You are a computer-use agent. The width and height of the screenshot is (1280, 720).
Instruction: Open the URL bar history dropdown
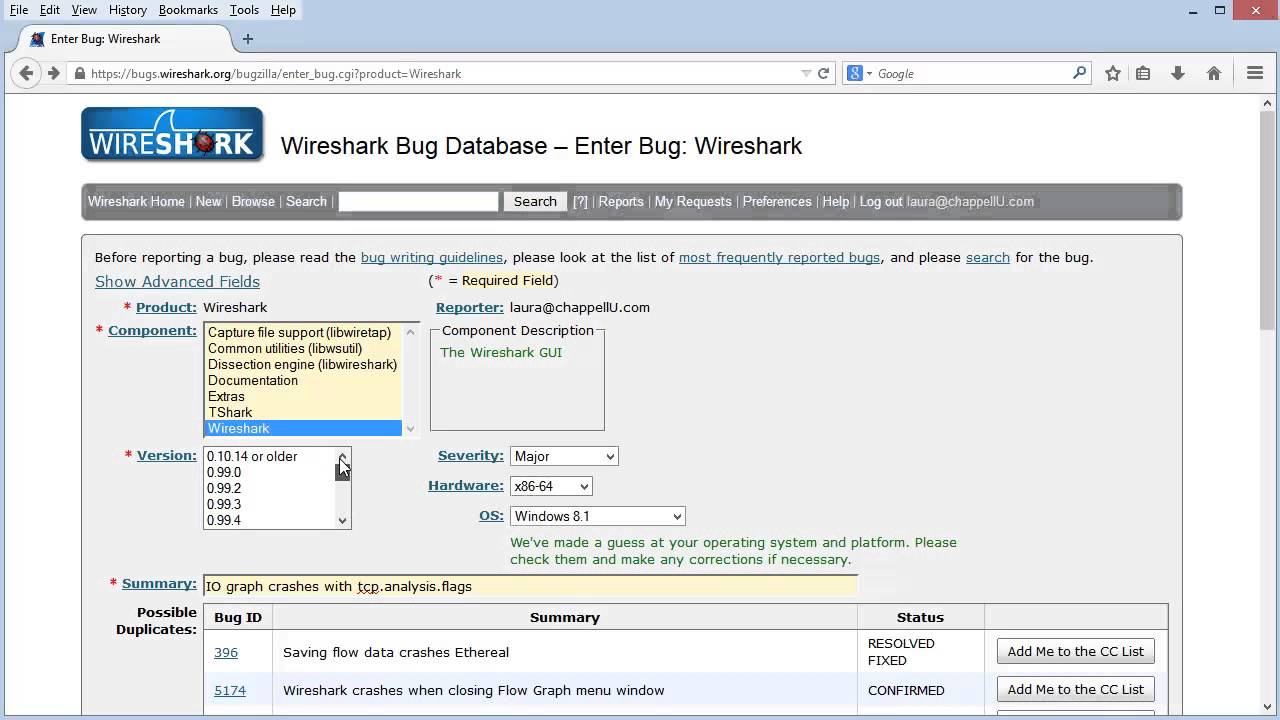point(806,73)
